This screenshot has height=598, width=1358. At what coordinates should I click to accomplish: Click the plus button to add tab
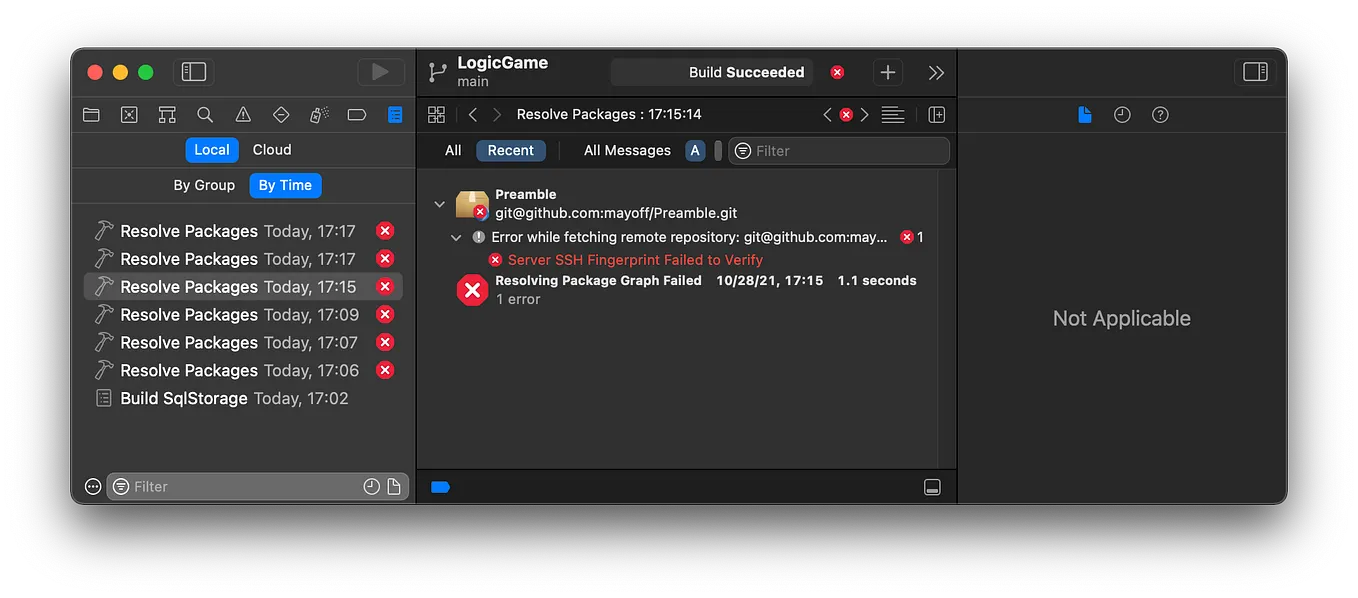[887, 71]
